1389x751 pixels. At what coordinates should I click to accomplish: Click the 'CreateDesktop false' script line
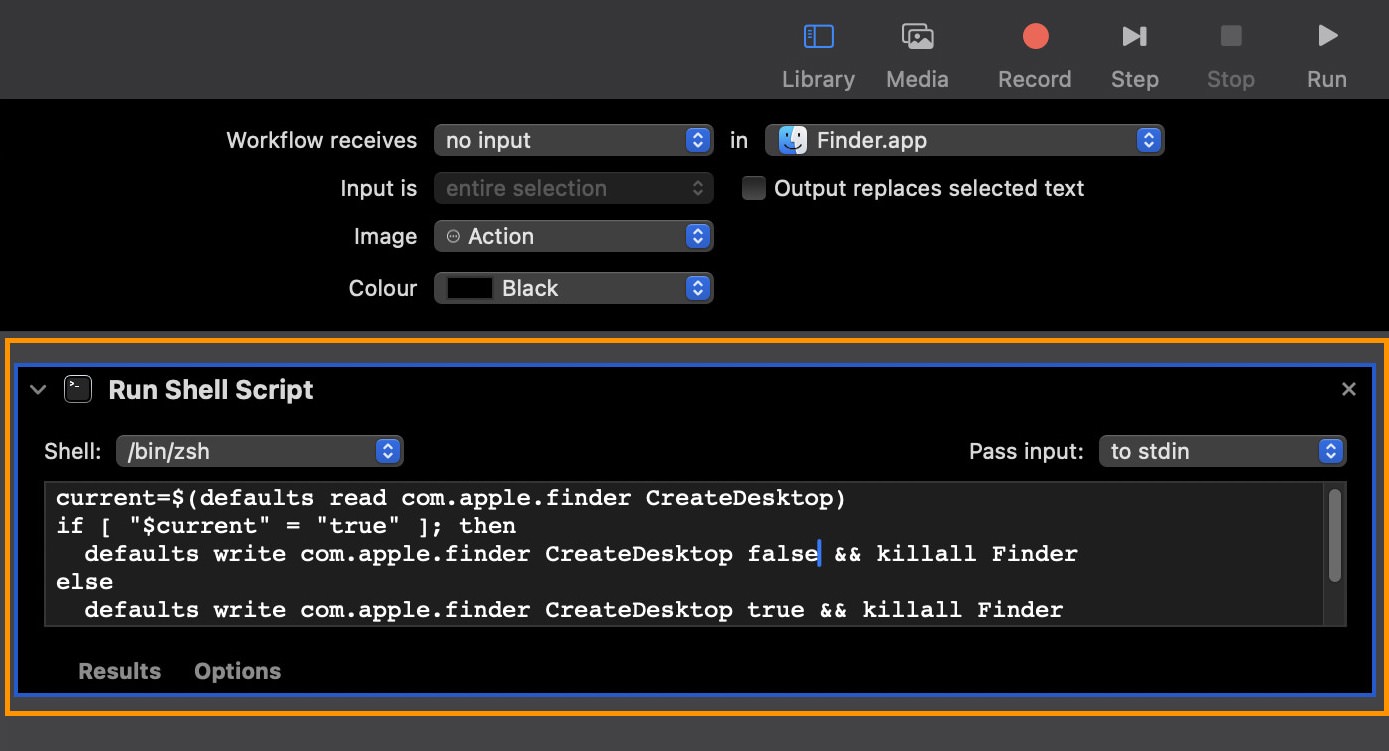581,553
